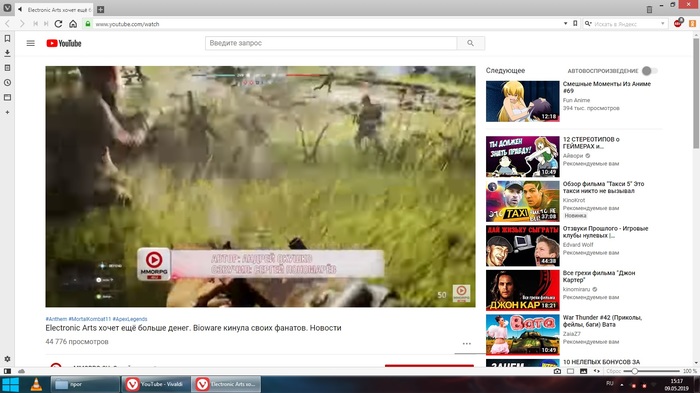Open the 'Отзвуки Прошлого' video thumbnail

point(522,246)
